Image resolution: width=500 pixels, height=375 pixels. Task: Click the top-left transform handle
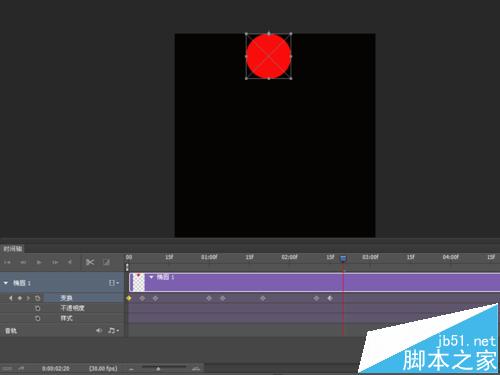click(246, 34)
